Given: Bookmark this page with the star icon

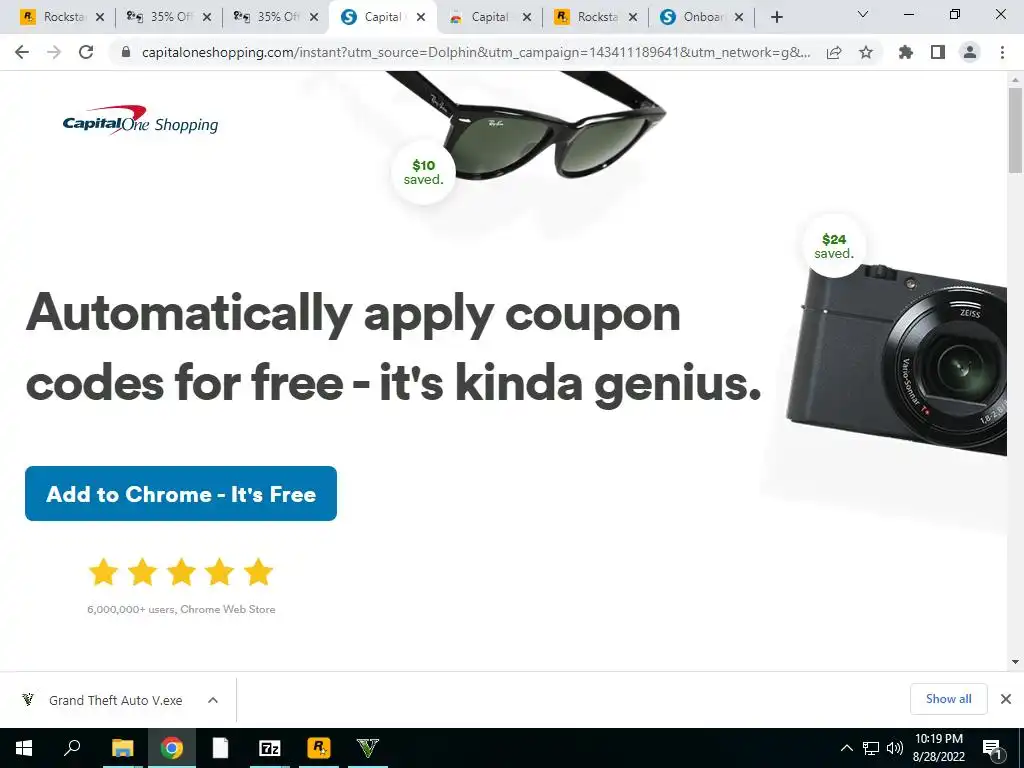Looking at the screenshot, I should point(866,52).
